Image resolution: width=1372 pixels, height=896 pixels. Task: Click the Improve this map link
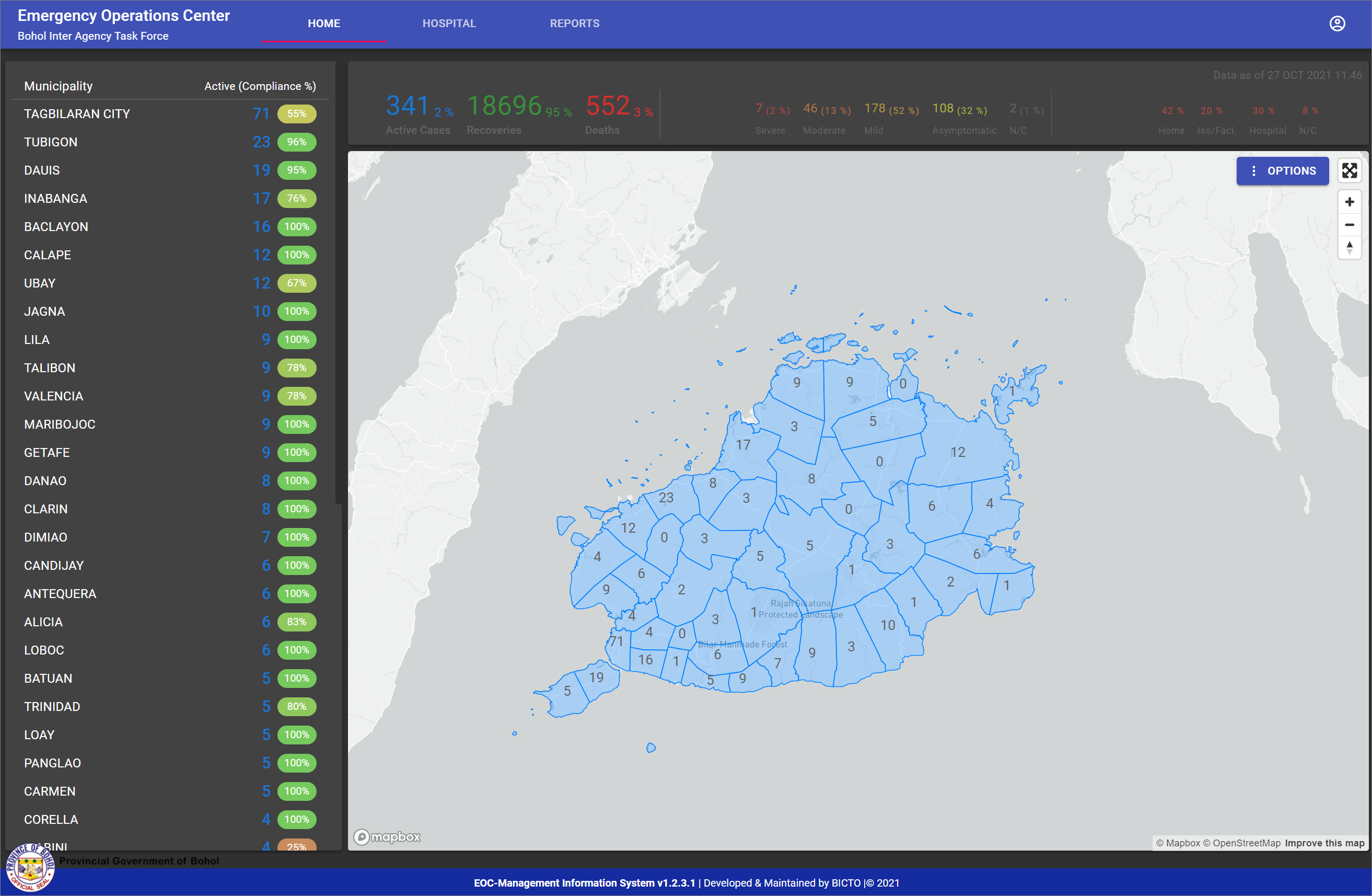pyautogui.click(x=1324, y=843)
